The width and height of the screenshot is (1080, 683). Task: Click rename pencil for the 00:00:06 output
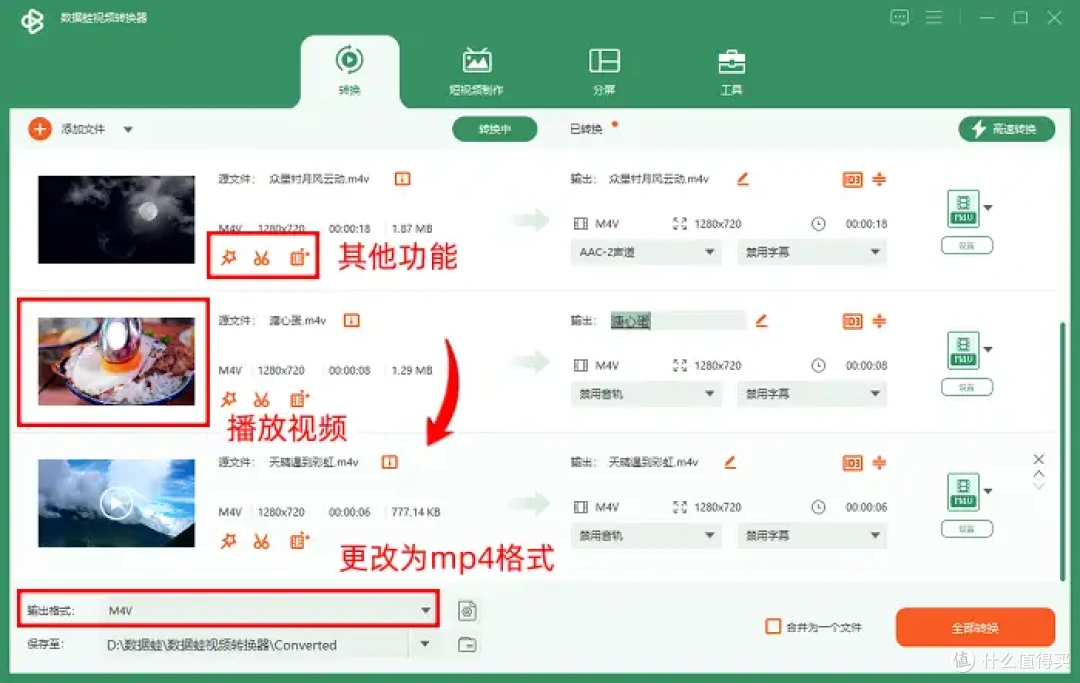click(x=730, y=462)
